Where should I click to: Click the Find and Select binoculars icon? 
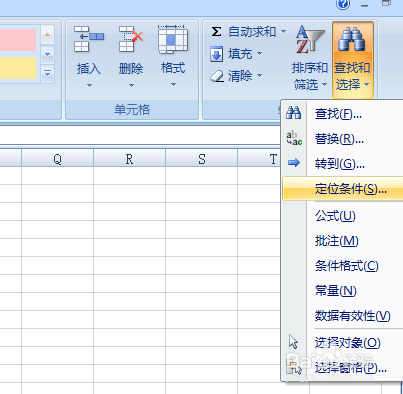[x=352, y=39]
